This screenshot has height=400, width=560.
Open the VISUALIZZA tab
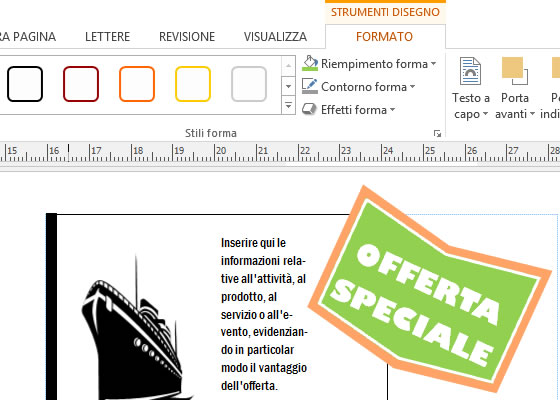(275, 37)
